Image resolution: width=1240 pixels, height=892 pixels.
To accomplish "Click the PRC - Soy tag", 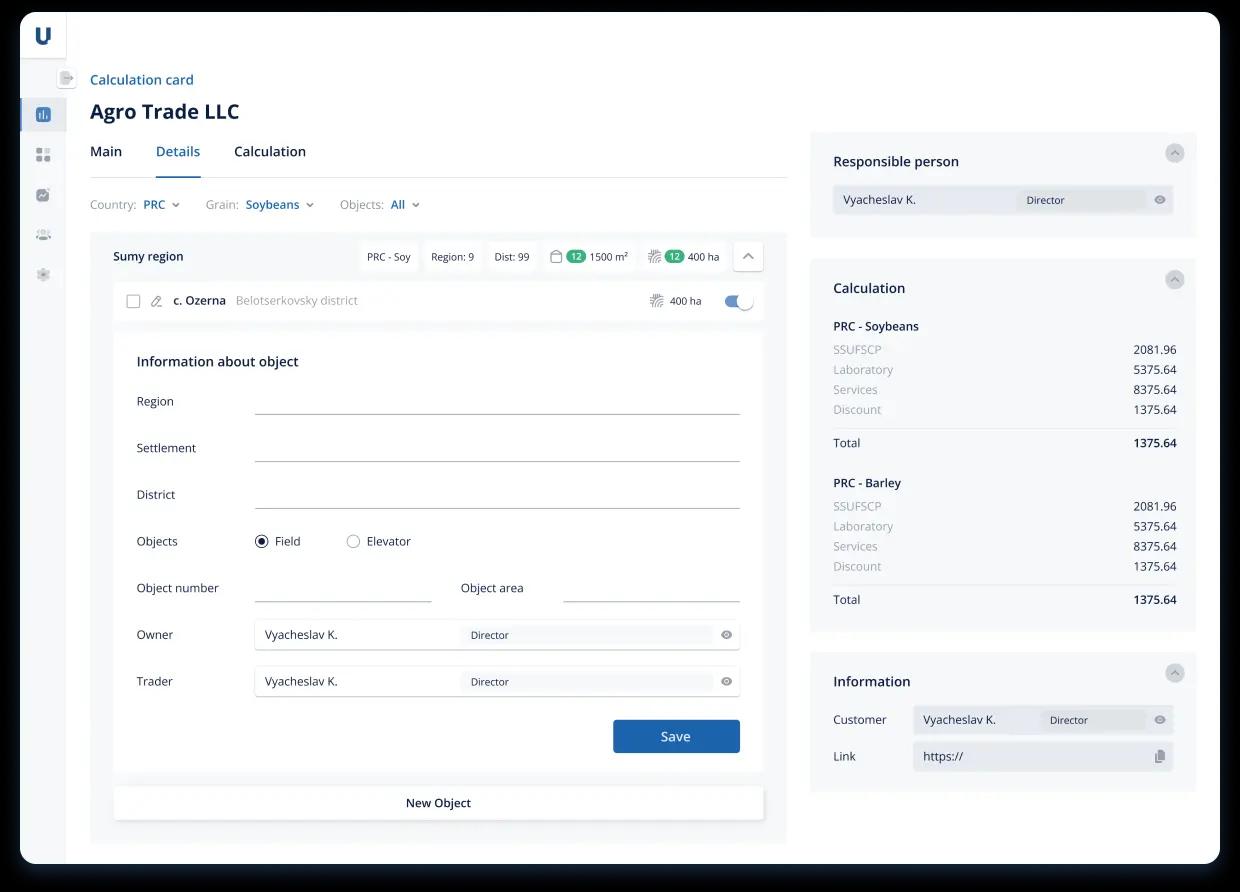I will point(389,257).
